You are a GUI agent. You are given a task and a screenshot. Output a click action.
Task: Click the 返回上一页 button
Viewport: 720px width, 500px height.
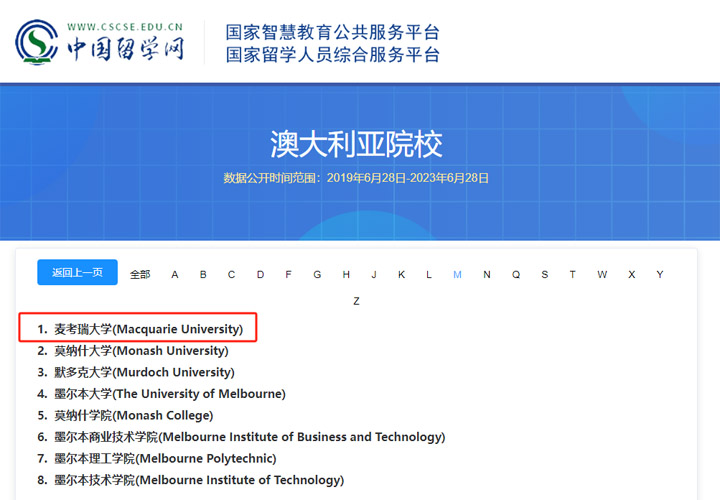coord(77,272)
